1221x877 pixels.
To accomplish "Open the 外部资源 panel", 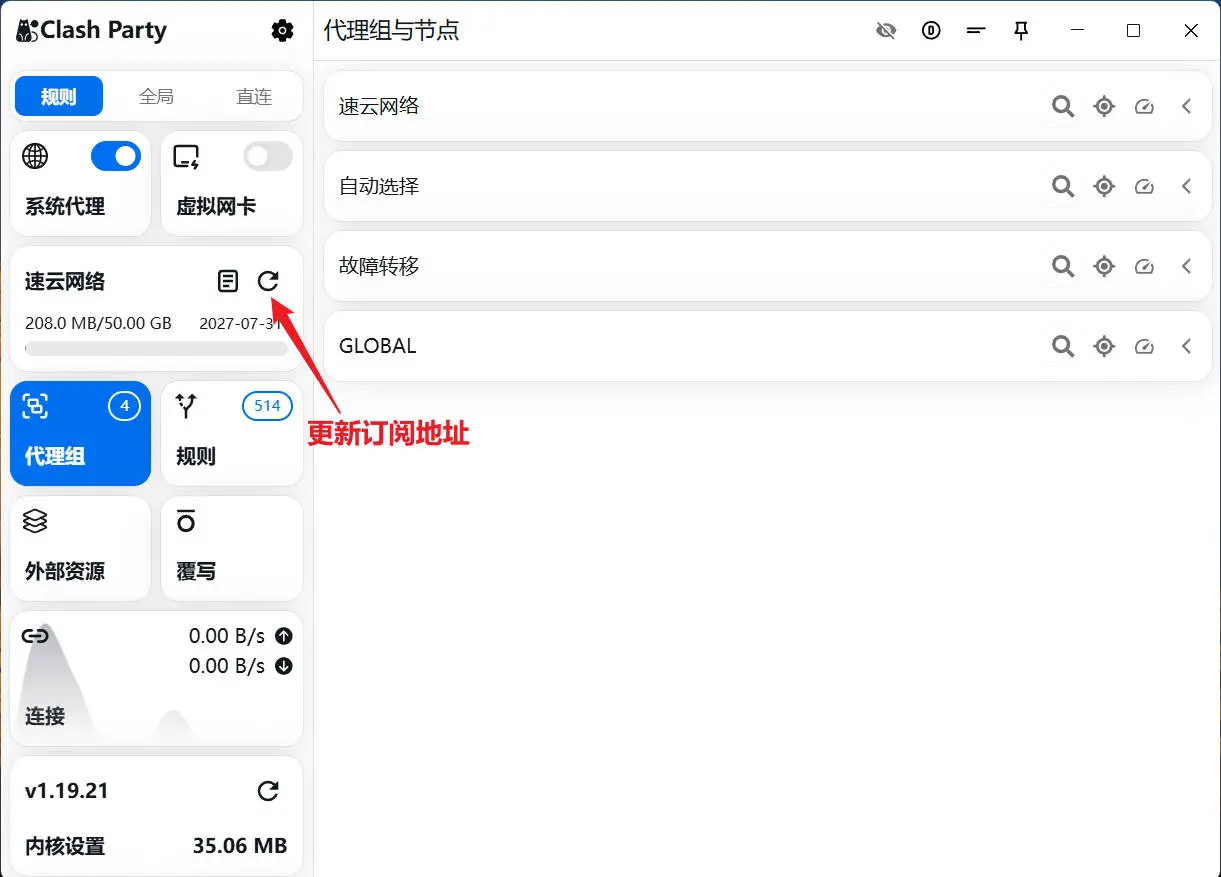I will (x=80, y=548).
